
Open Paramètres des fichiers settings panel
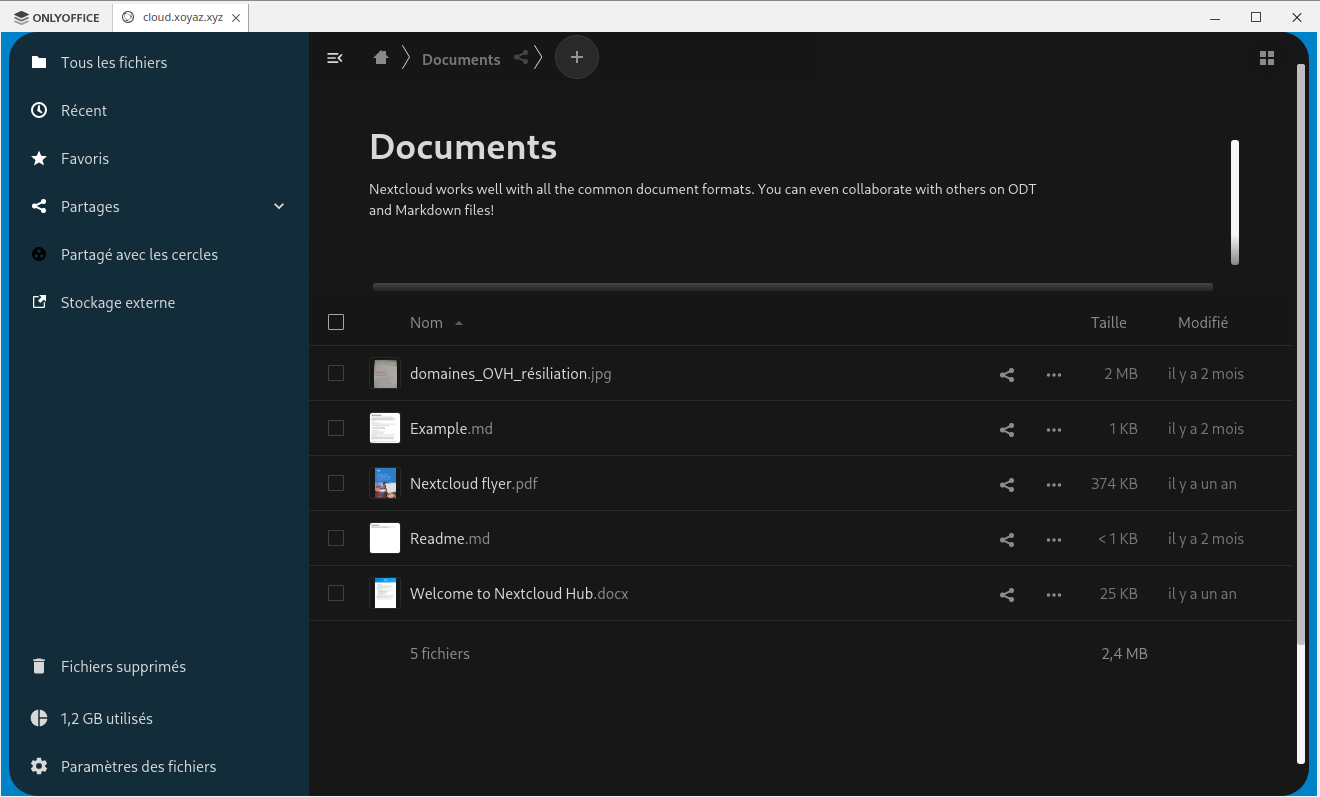(x=138, y=767)
